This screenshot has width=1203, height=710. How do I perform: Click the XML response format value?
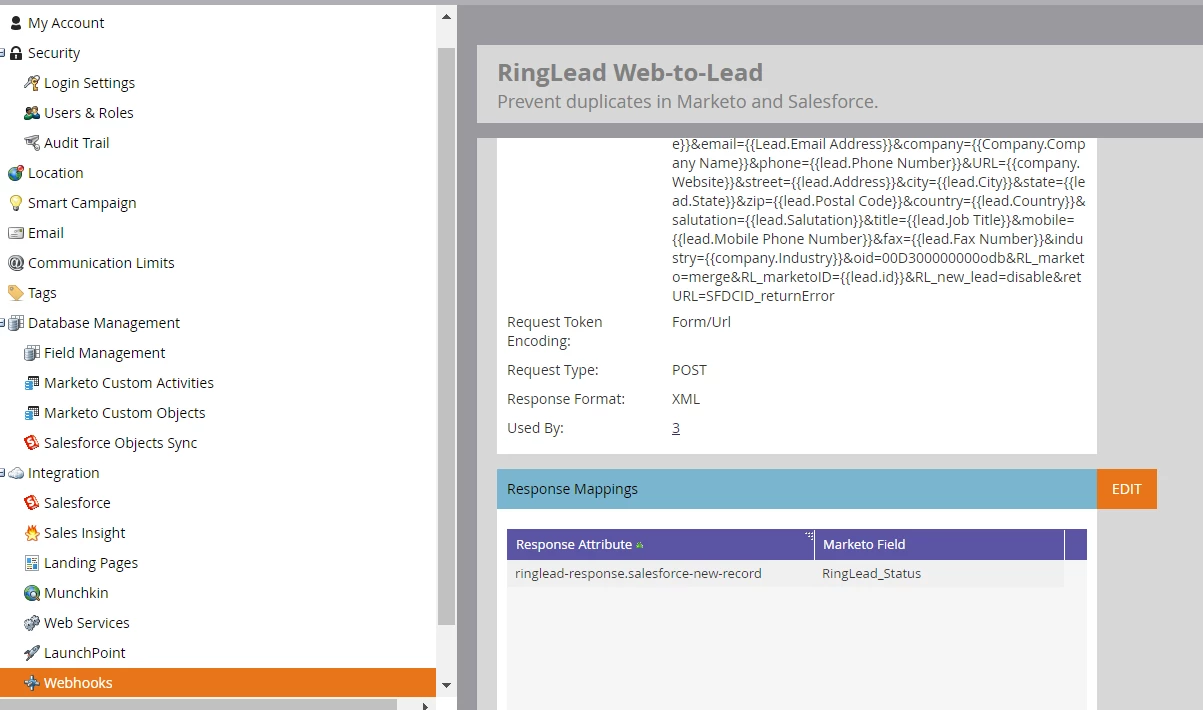tap(686, 399)
